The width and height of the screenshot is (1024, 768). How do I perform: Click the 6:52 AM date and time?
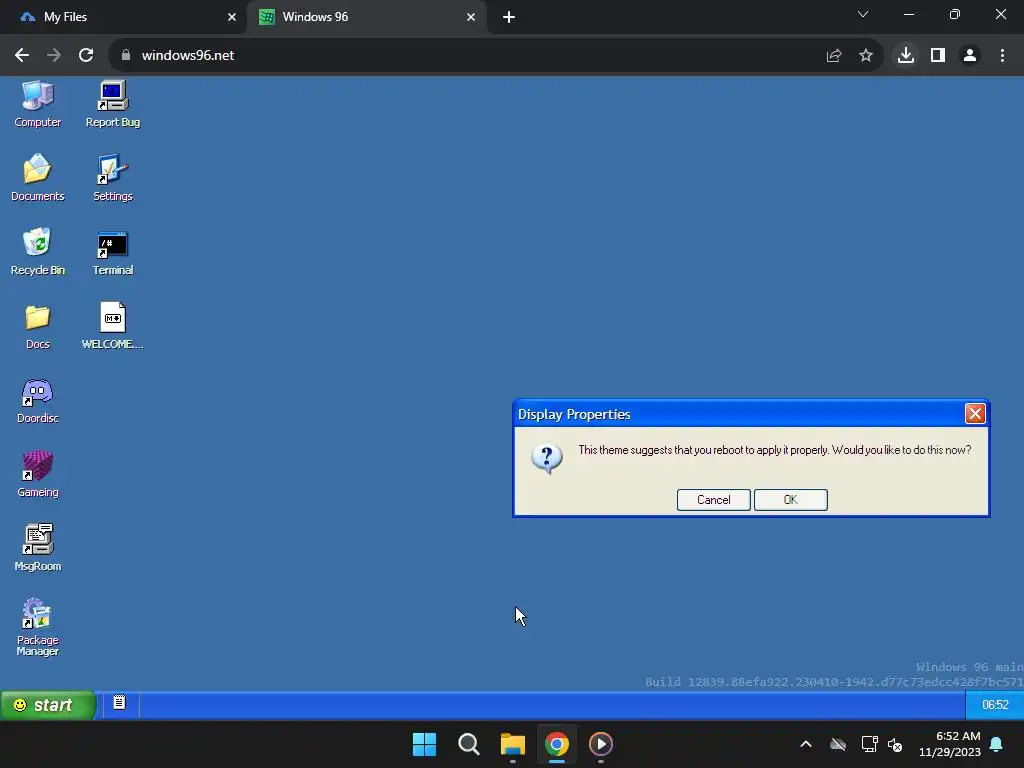coord(950,744)
